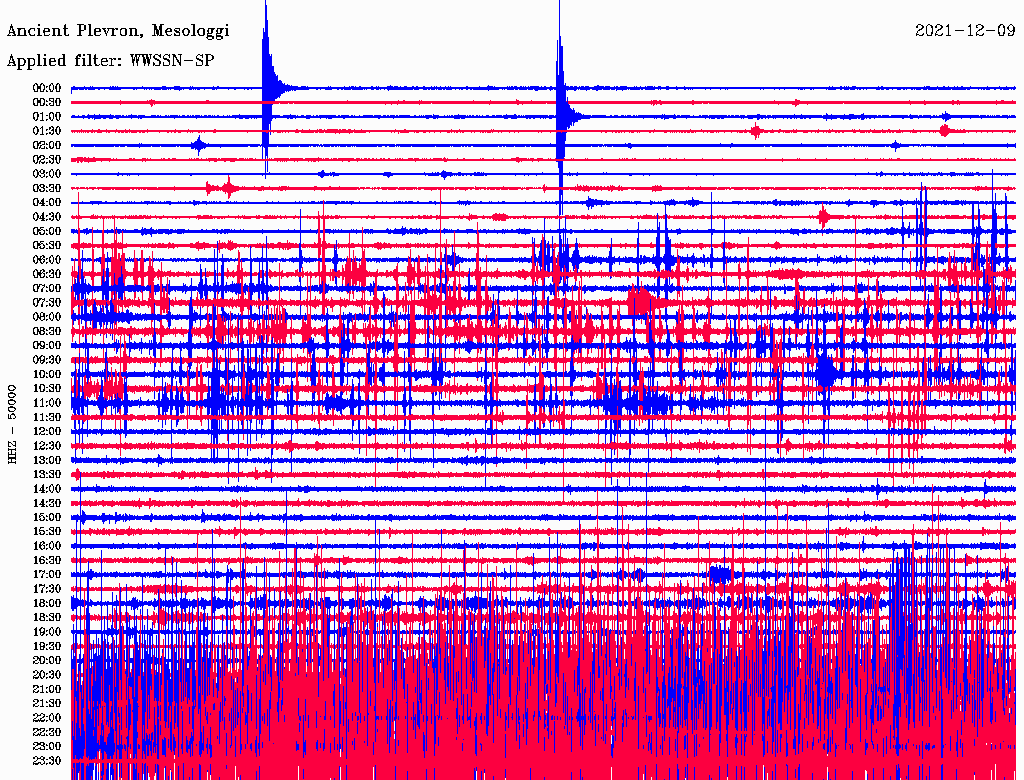Screen dimensions: 1024x780
Task: Click the vertical axis label 'HHZ - 50000'
Action: (x=12, y=424)
